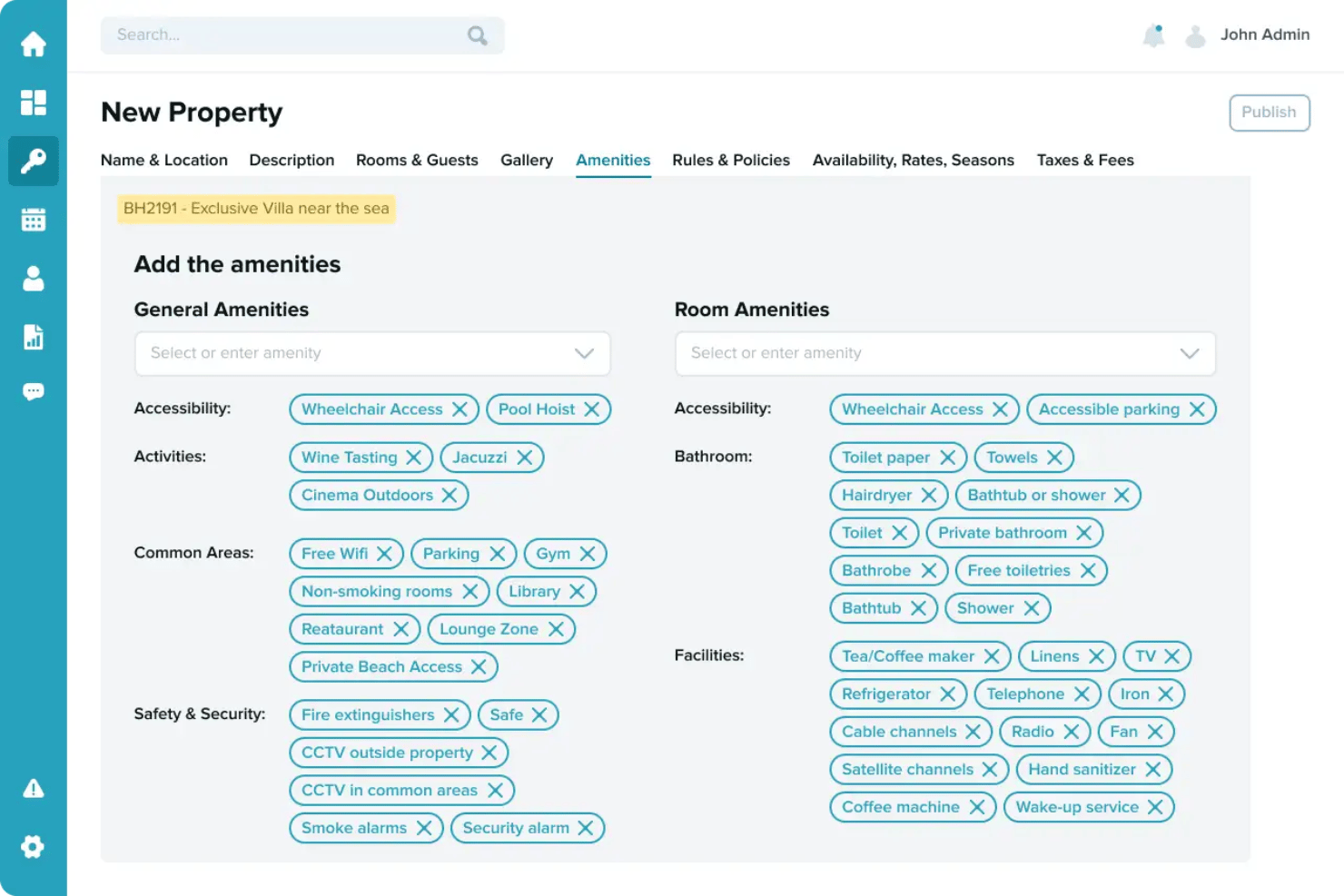Focus the top Search field
The width and height of the screenshot is (1344, 896).
tap(302, 35)
